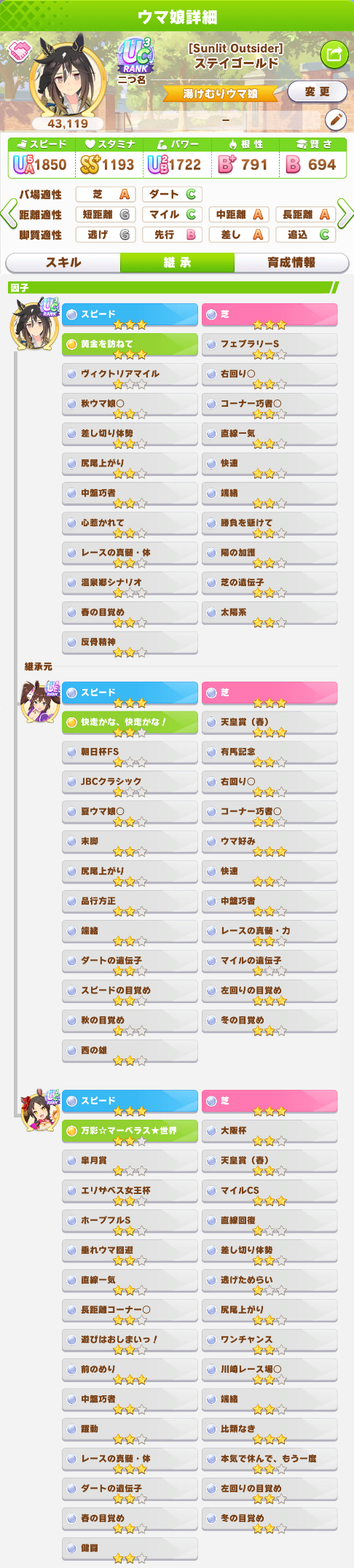Tap the pink handshake follow icon
This screenshot has height=1568, width=354.
18,50
